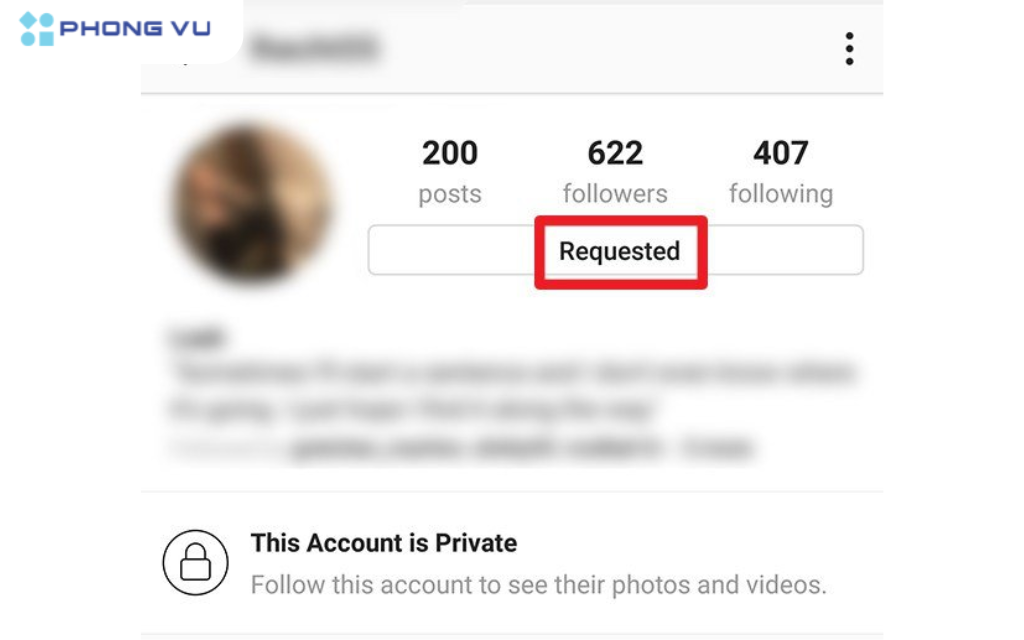Click the second blurred bio line
This screenshot has height=640, width=1024.
[411, 410]
